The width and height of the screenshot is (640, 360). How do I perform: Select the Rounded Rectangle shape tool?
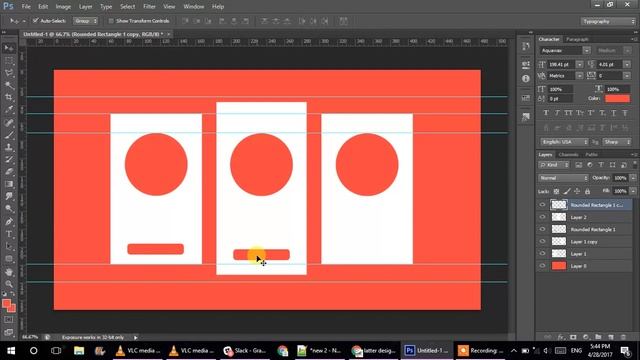pos(9,259)
